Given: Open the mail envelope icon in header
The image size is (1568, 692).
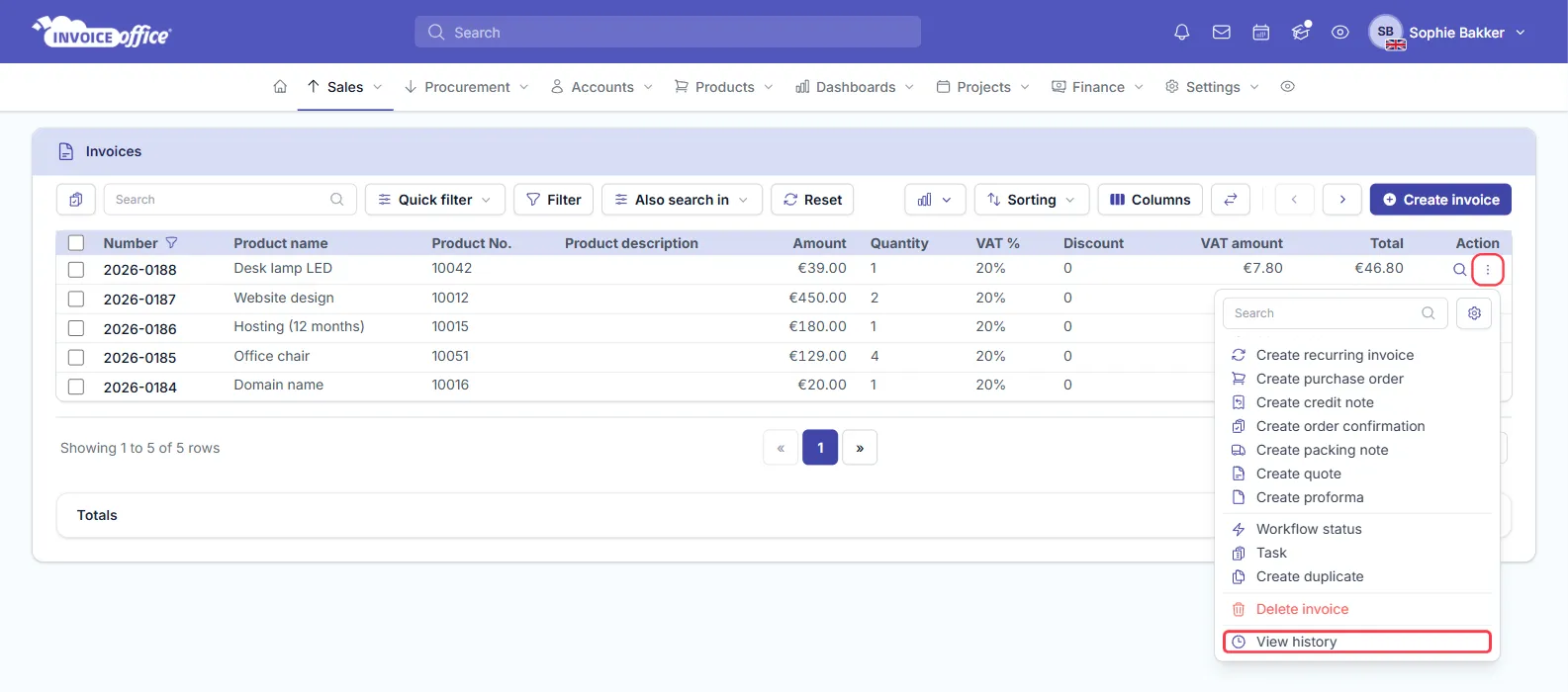Looking at the screenshot, I should (1222, 33).
